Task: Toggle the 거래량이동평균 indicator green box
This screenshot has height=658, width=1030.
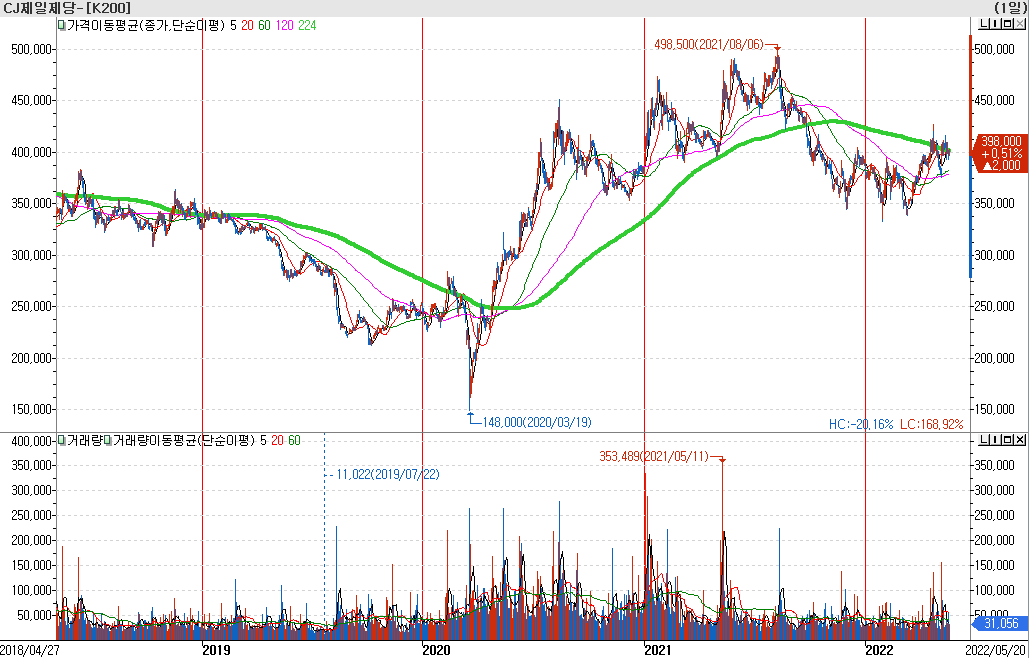Action: click(x=109, y=440)
